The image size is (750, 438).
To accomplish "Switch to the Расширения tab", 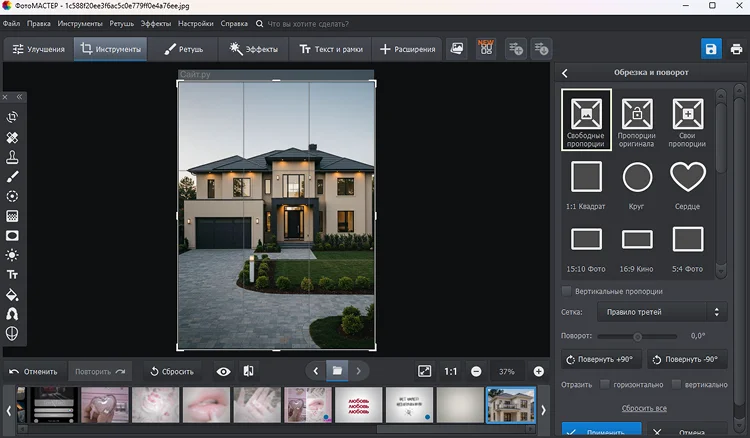I will point(407,49).
